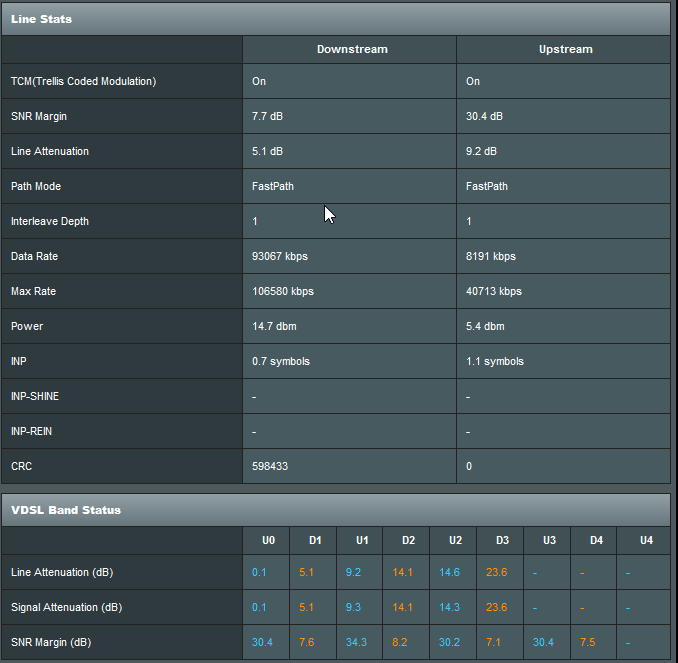
Task: Select the downstream Data Rate 93067 kbps
Action: (280, 256)
